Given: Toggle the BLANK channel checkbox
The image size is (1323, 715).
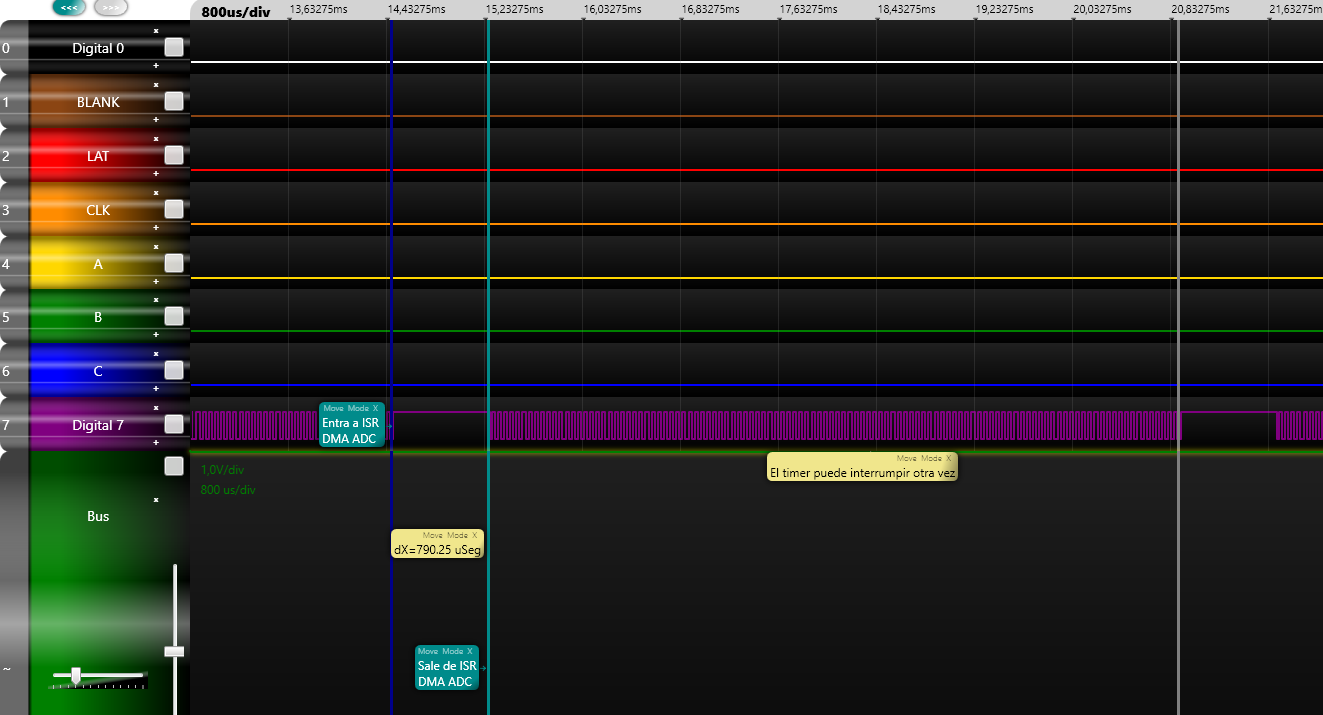Looking at the screenshot, I should [x=174, y=101].
